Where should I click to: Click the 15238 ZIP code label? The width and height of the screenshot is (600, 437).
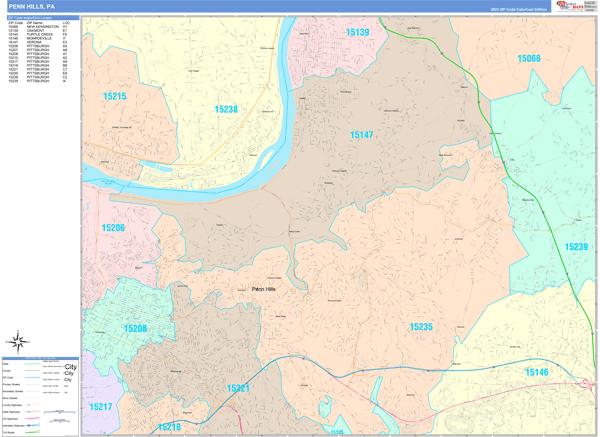pos(226,109)
